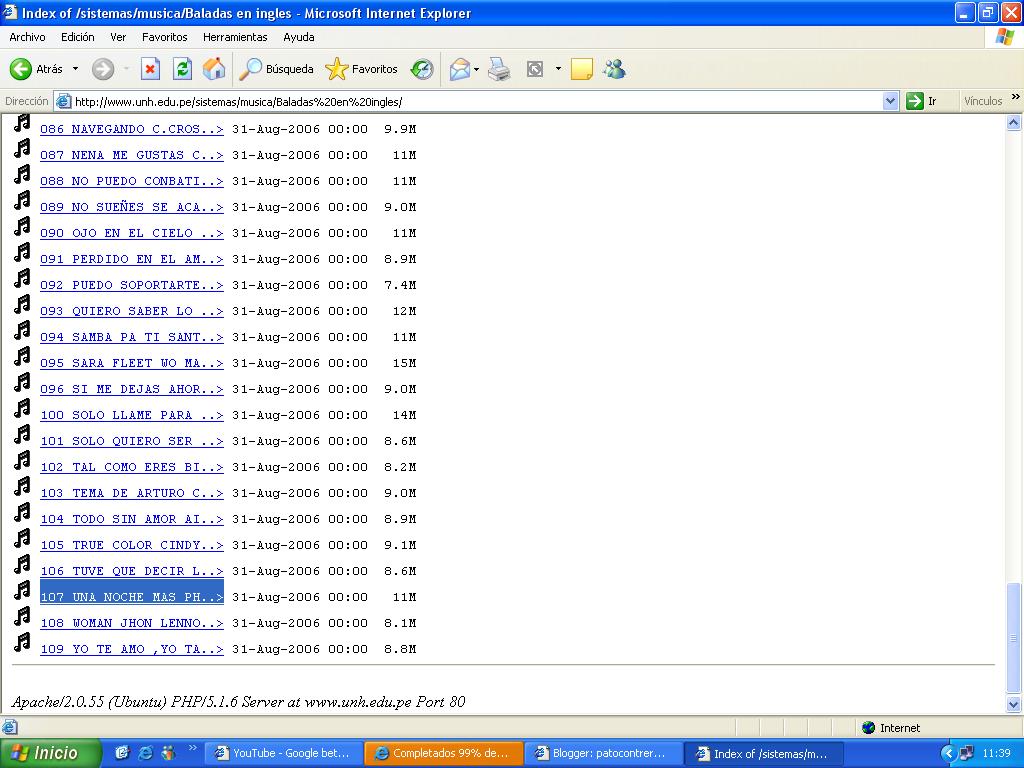The height and width of the screenshot is (768, 1024).
Task: Open the 108 WOMAN JHON LENNO link
Action: [x=132, y=623]
